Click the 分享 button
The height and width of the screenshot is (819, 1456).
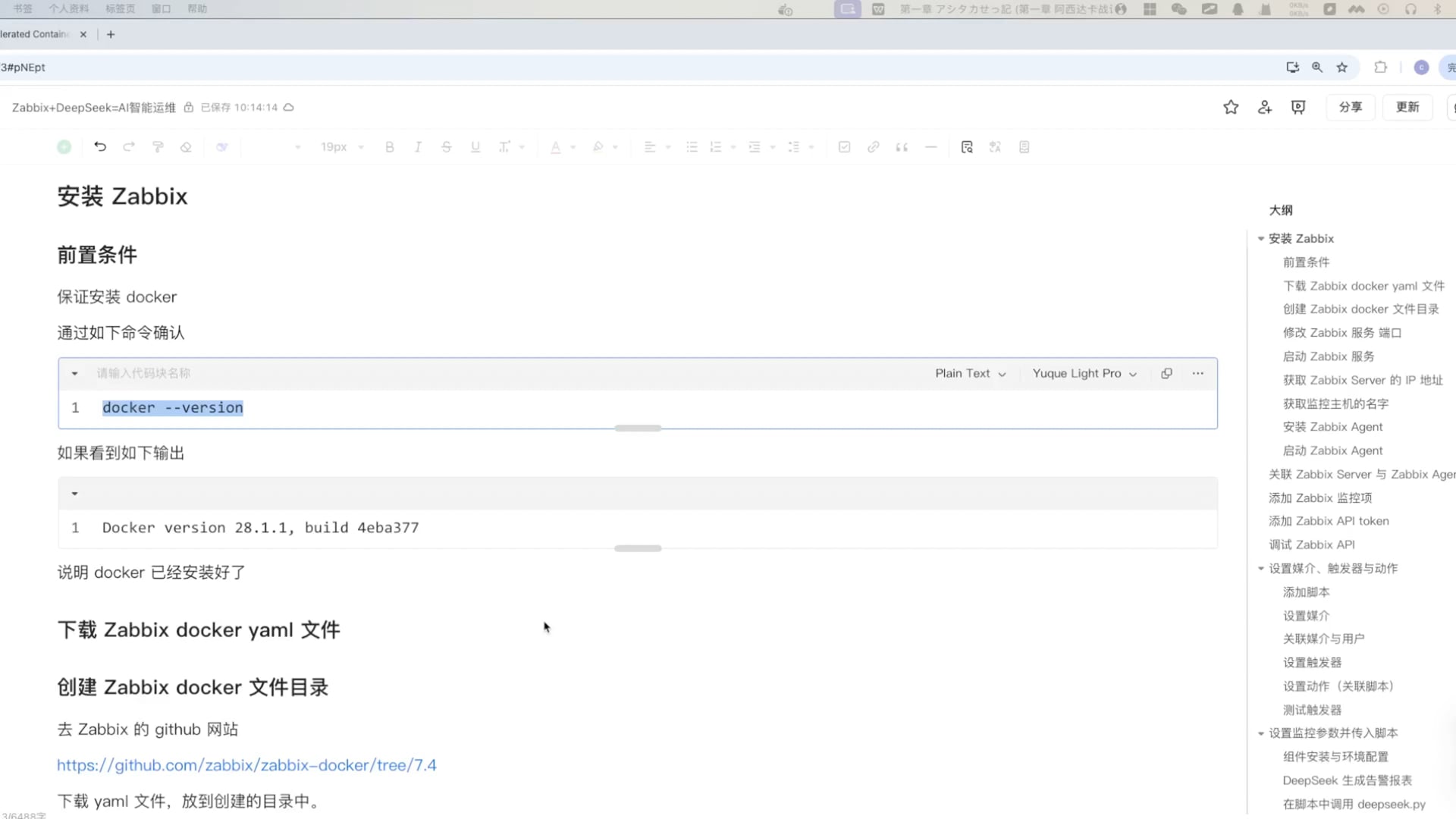[x=1350, y=108]
